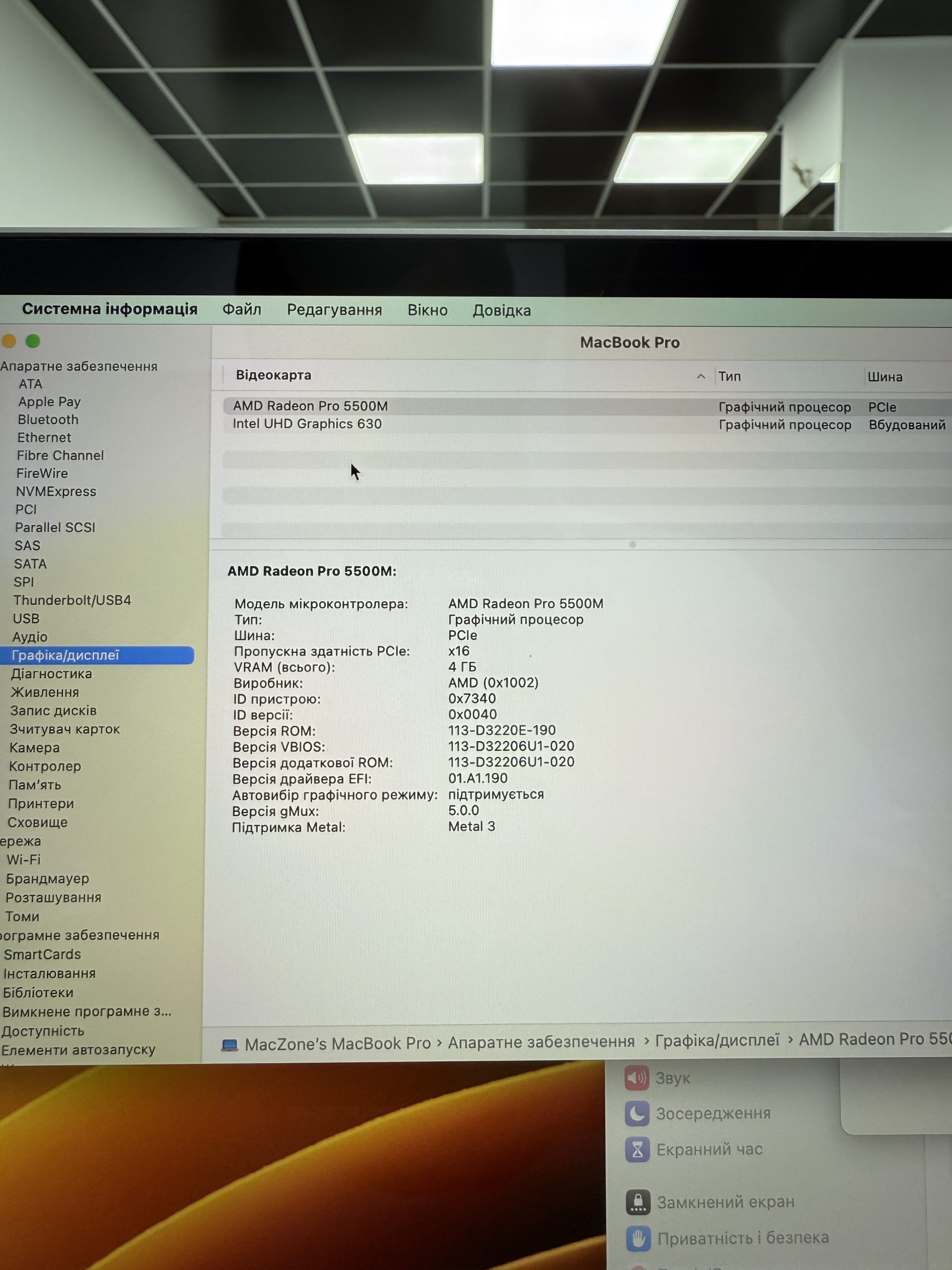Image resolution: width=952 pixels, height=1270 pixels.
Task: Open the Вікно menu
Action: 427,310
